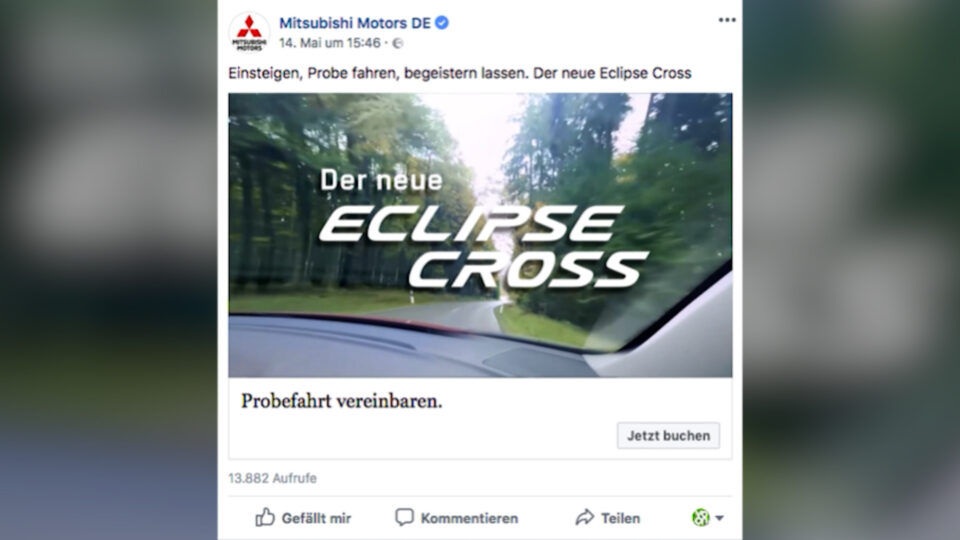Click the share arrow icon
The height and width of the screenshot is (540, 960).
[x=585, y=517]
